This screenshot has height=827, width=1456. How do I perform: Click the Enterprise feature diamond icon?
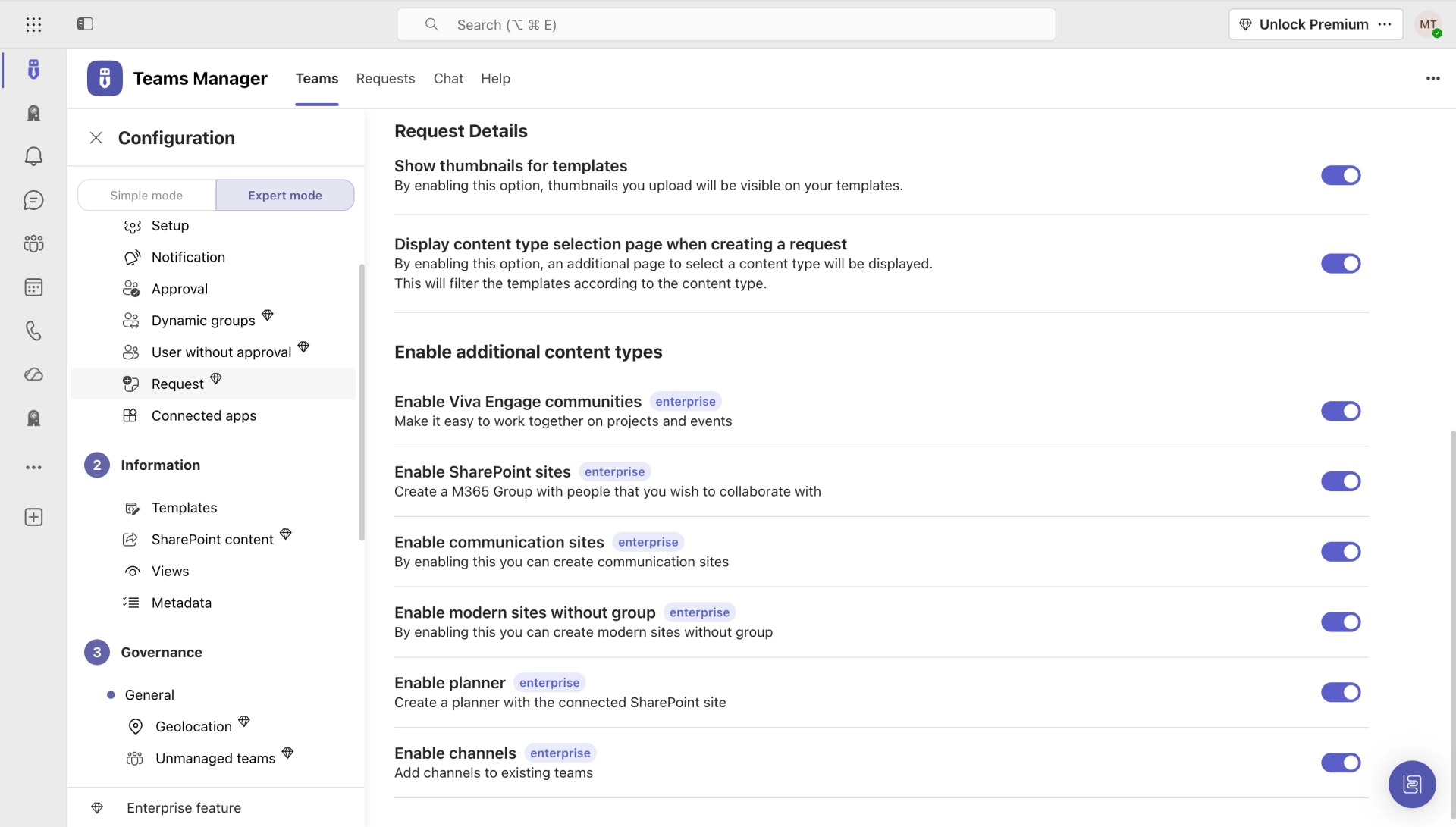97,808
